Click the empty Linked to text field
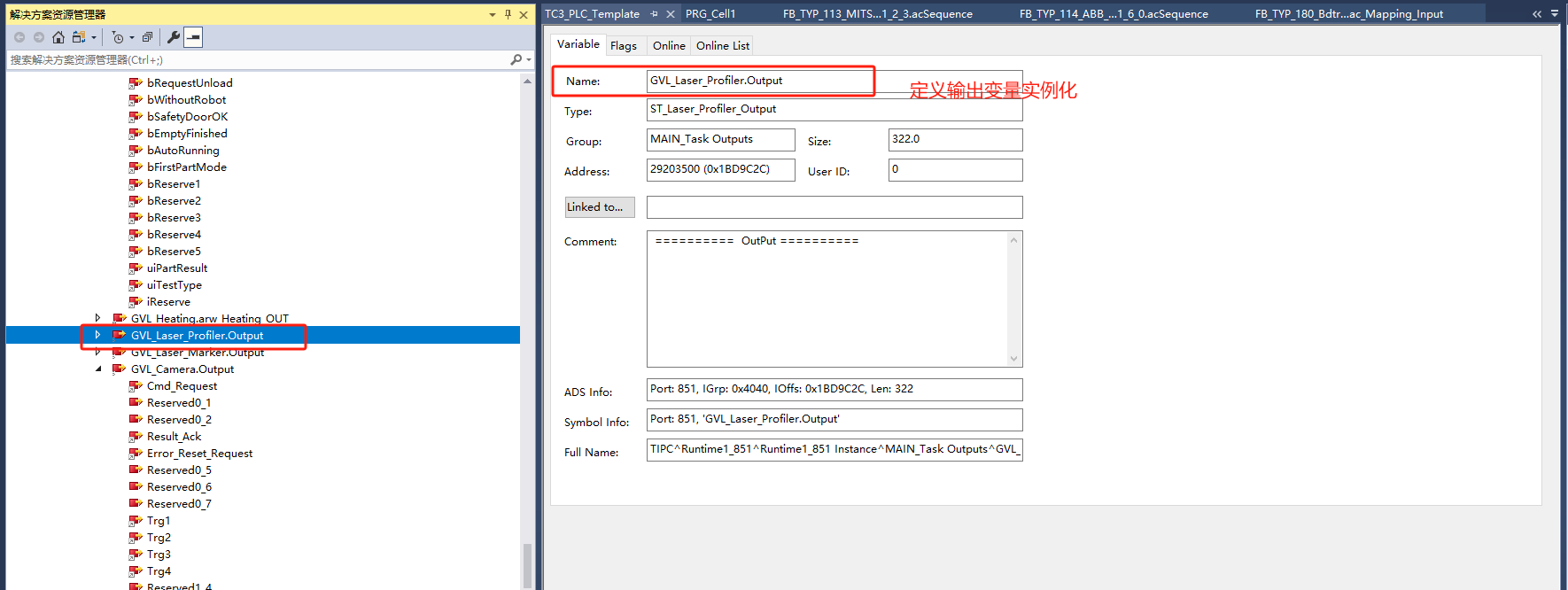 (834, 207)
